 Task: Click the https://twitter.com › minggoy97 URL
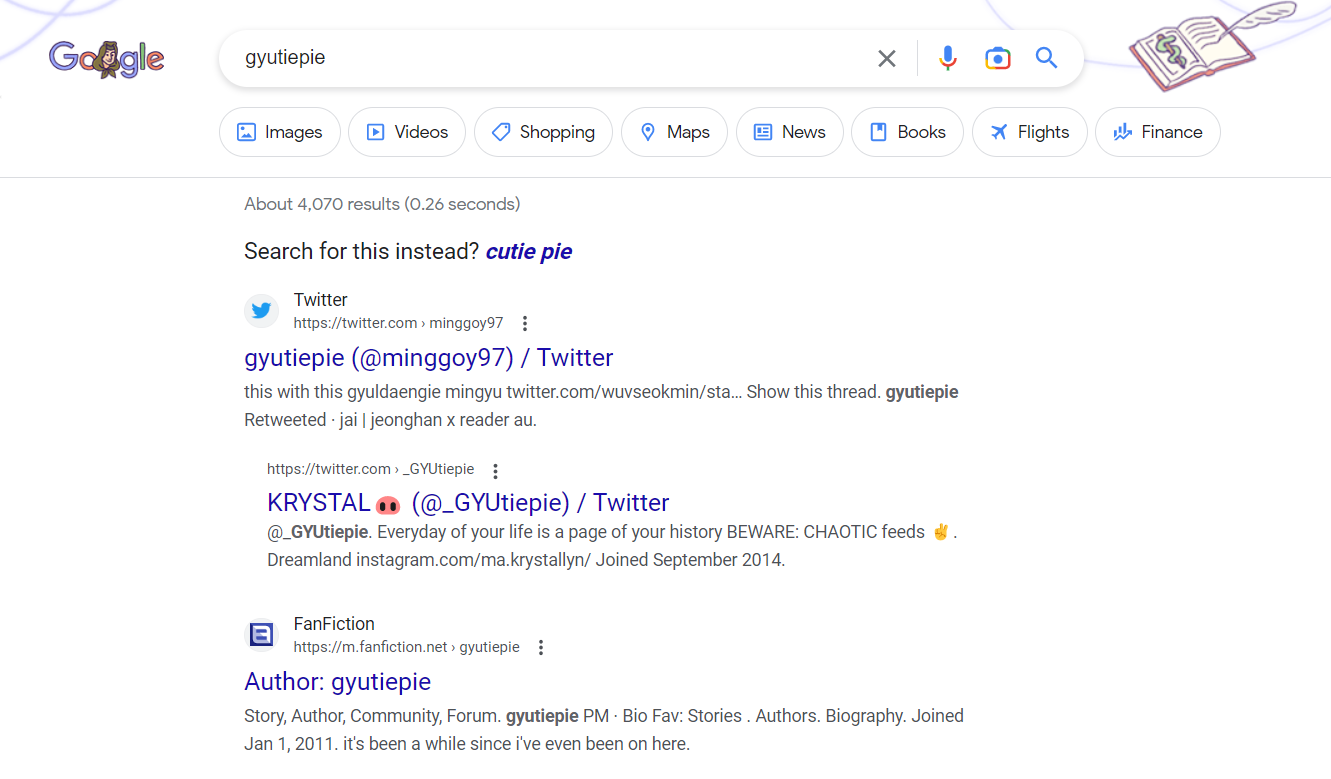(x=399, y=323)
